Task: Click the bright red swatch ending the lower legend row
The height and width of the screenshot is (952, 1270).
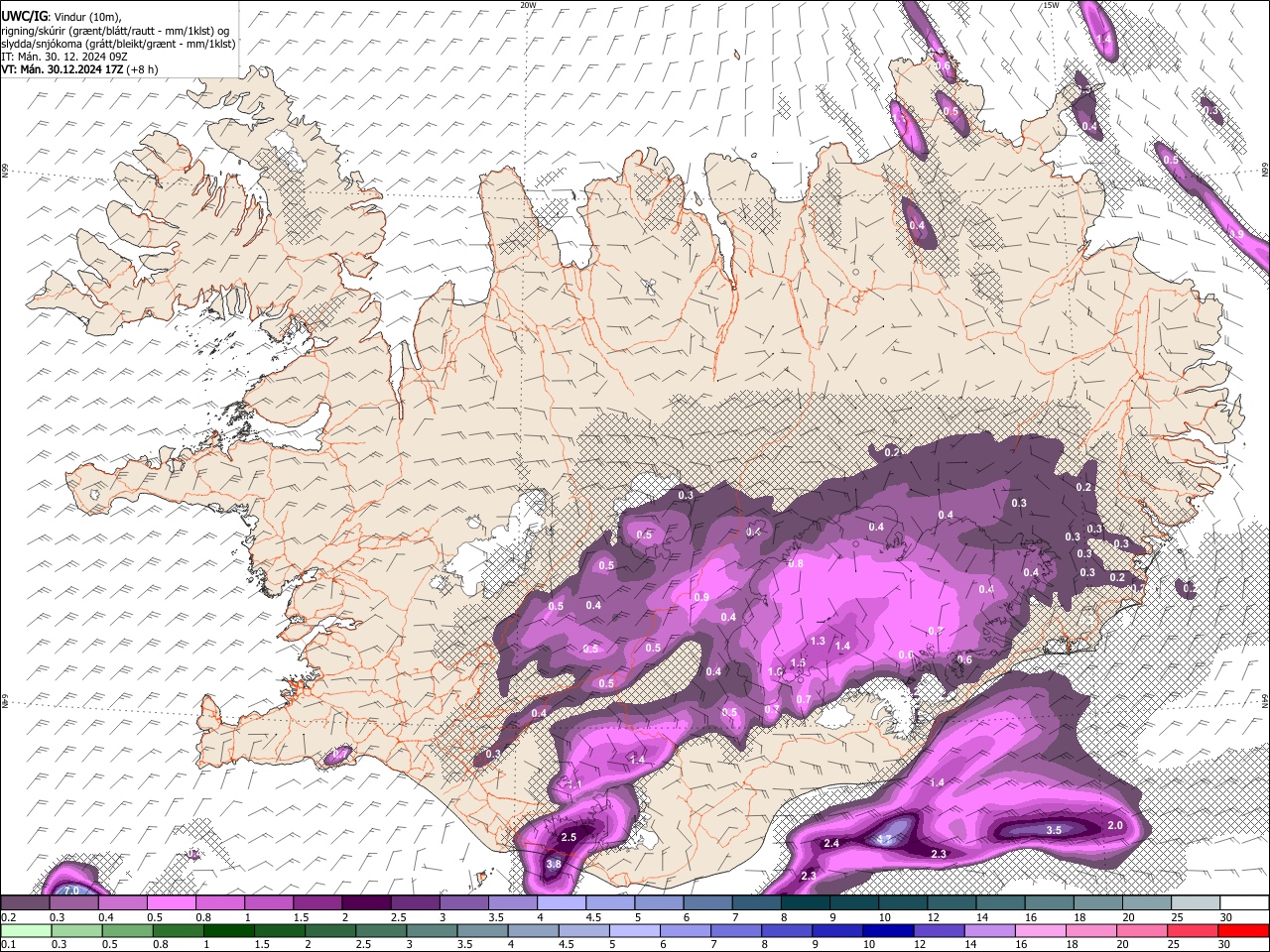Action: 1243,930
